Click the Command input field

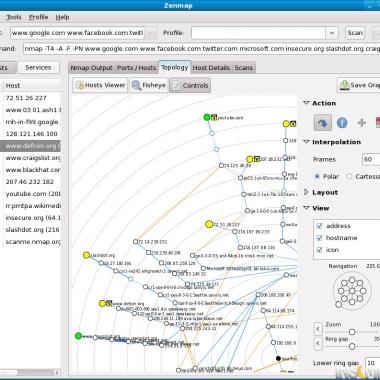(x=202, y=49)
